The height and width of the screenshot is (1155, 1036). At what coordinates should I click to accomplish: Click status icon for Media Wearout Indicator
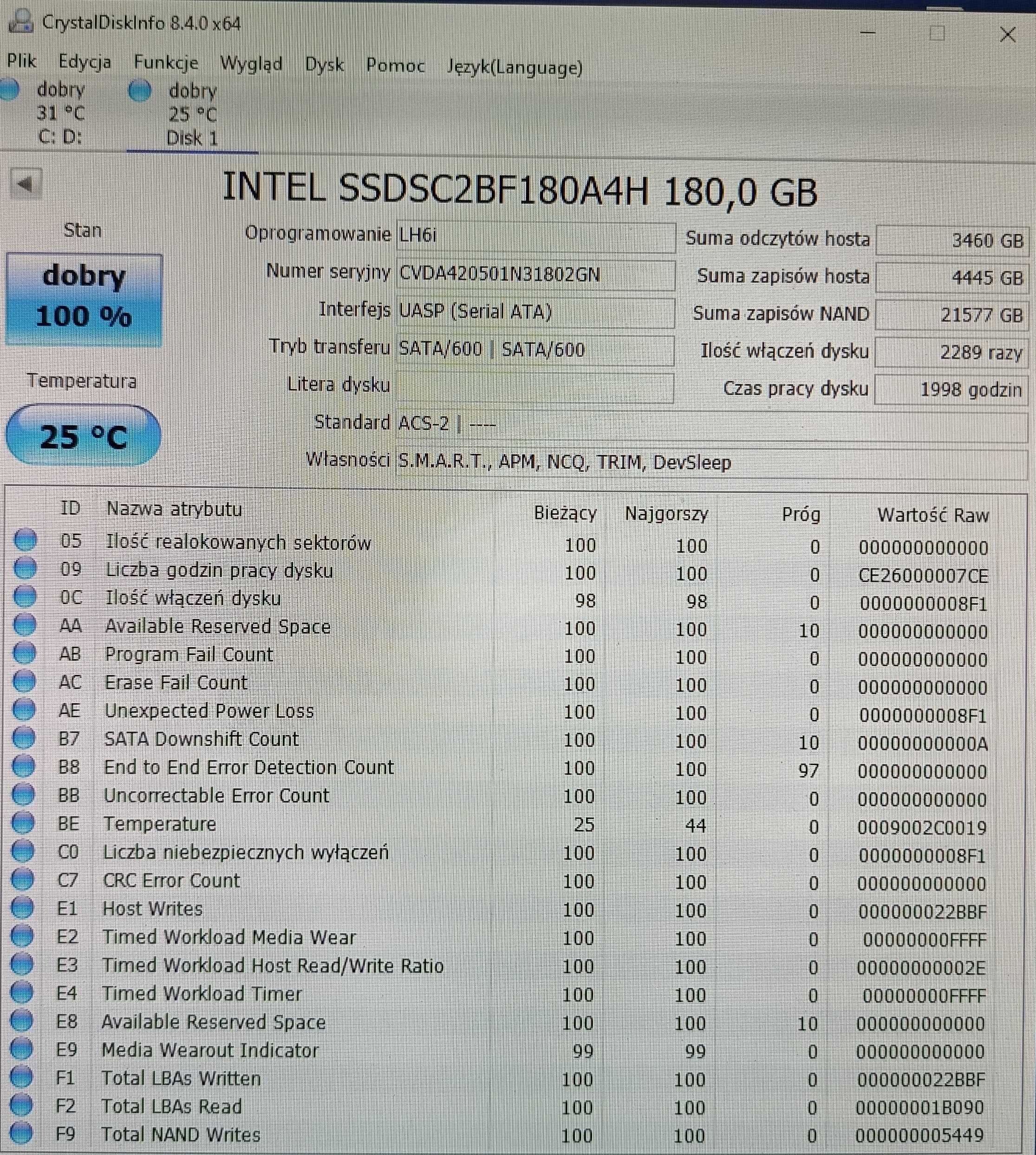[x=22, y=1048]
